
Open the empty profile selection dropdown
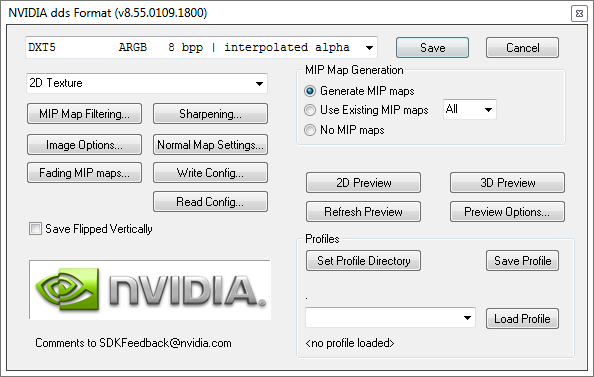click(x=390, y=318)
